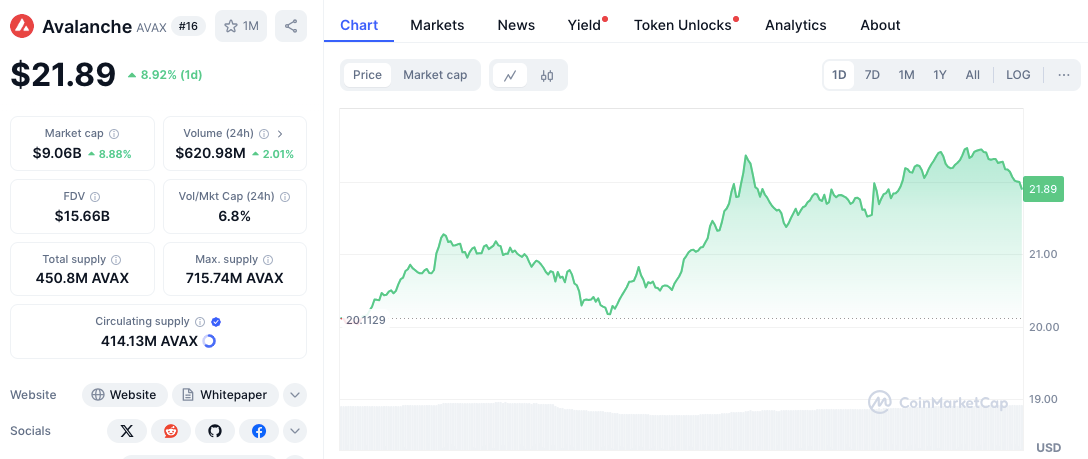Open the Whitepaper link
This screenshot has height=459, width=1088.
[226, 395]
